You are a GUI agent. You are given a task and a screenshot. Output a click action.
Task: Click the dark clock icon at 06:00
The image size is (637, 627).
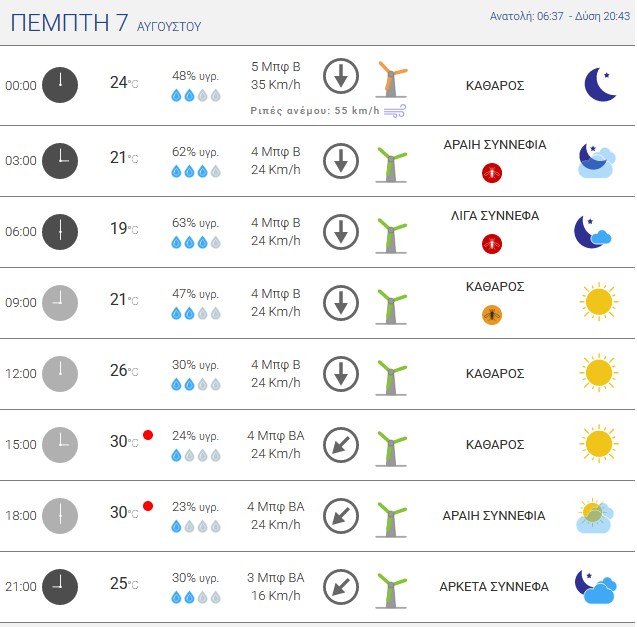pos(60,232)
